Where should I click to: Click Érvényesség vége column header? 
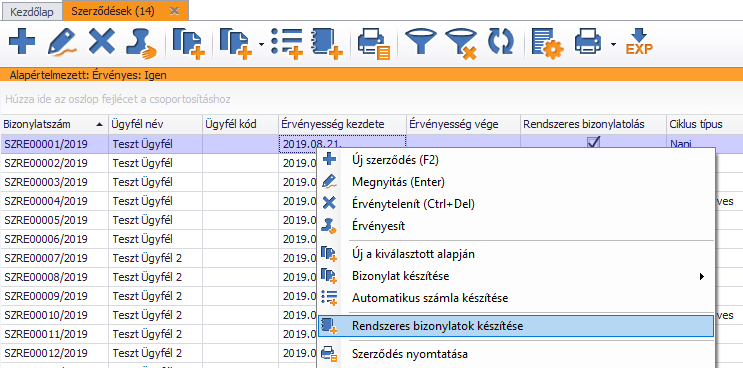[463, 125]
